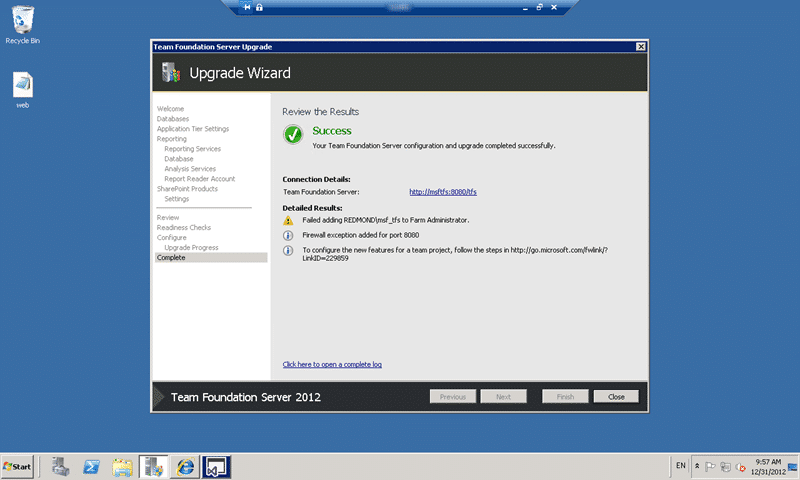The height and width of the screenshot is (480, 800).
Task: Select the Complete step in sidebar
Action: click(211, 258)
